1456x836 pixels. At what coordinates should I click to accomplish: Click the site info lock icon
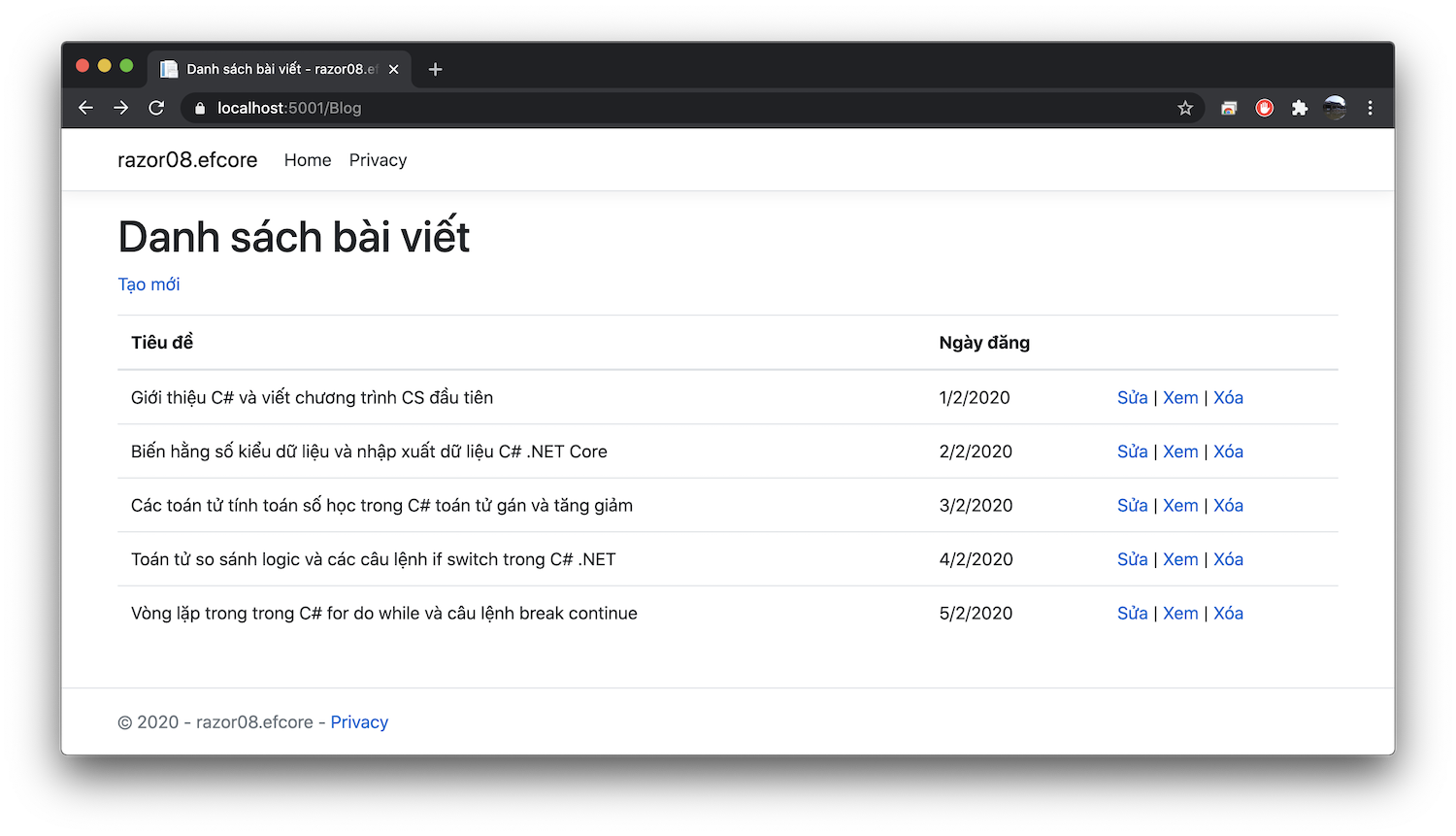200,108
